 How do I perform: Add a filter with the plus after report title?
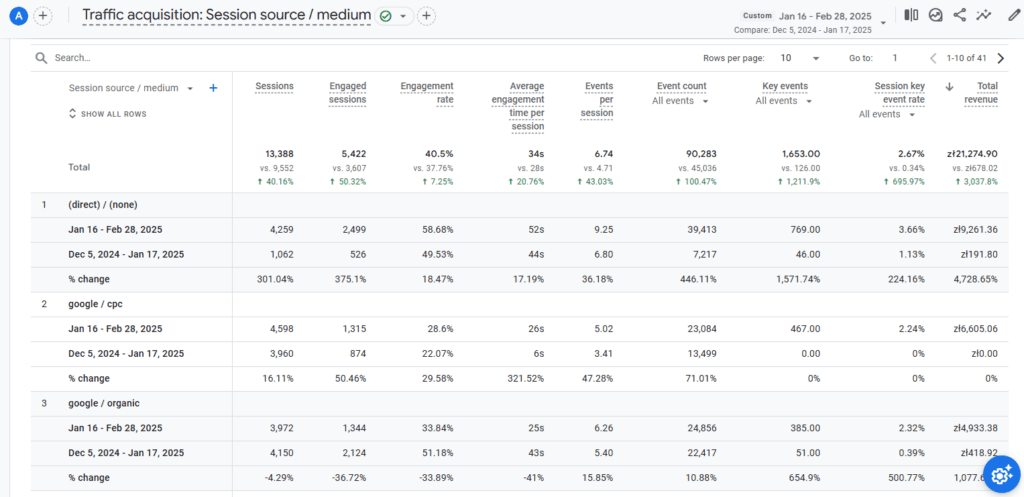click(x=426, y=15)
